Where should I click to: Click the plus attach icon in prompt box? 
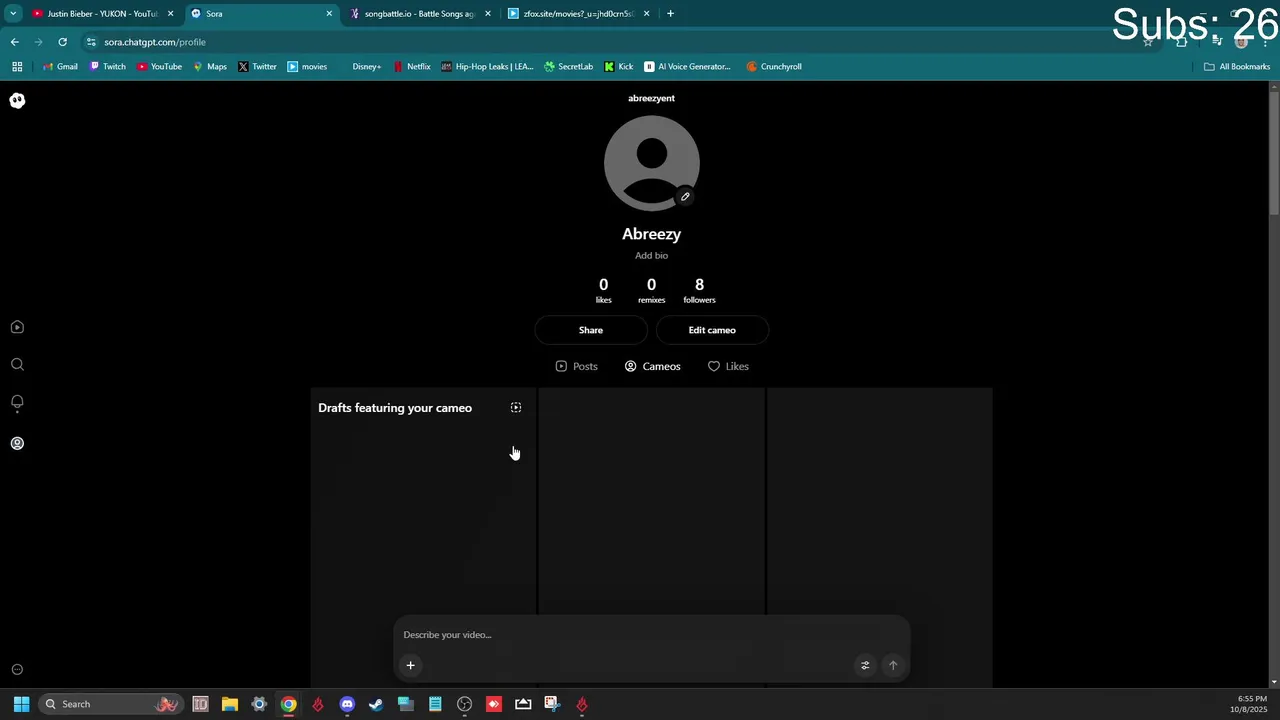point(410,665)
